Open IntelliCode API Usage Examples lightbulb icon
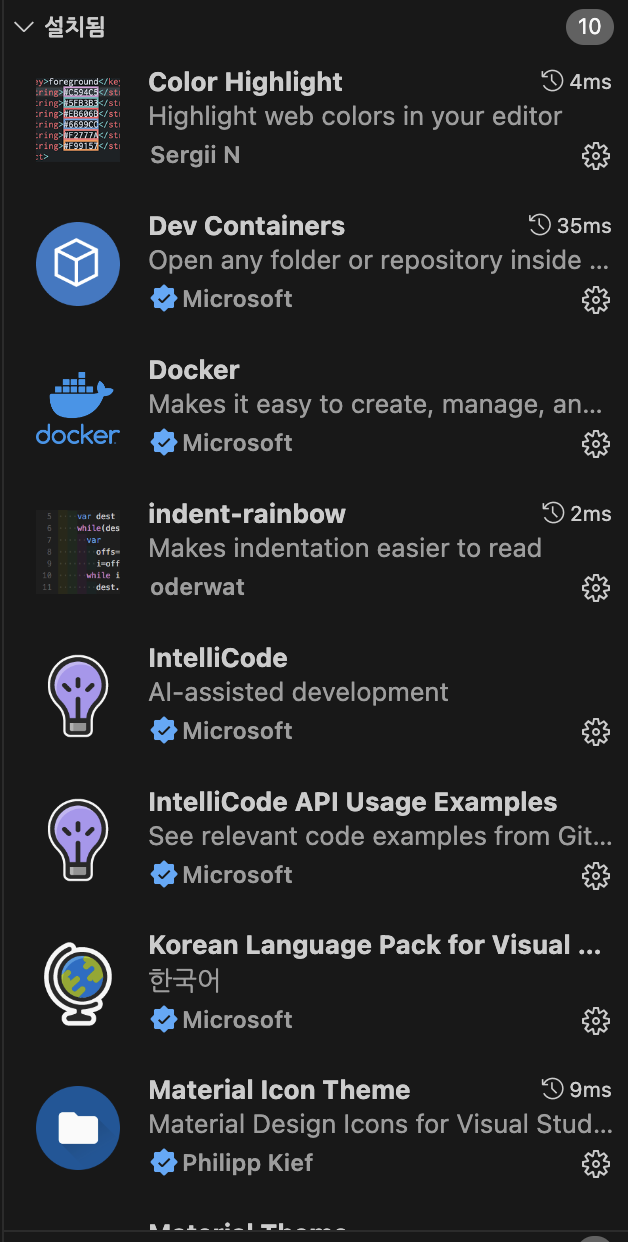Image resolution: width=628 pixels, height=1242 pixels. (78, 840)
